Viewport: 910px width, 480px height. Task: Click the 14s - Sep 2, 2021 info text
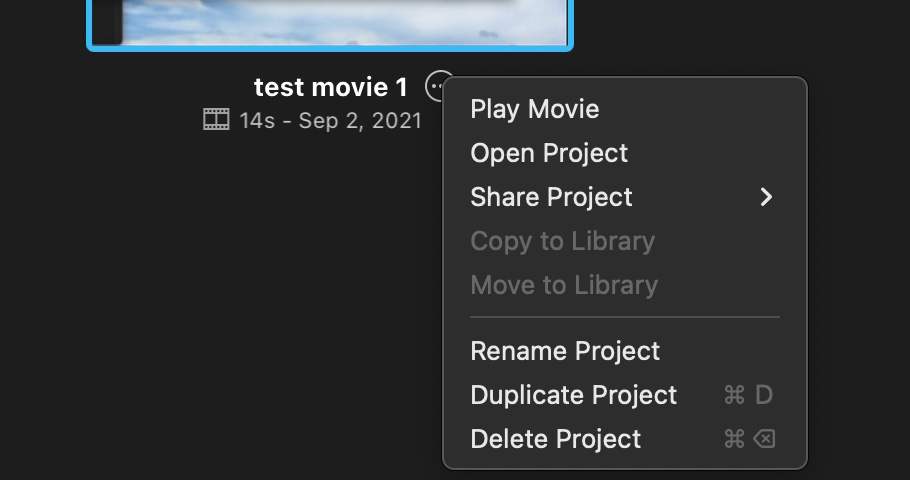pyautogui.click(x=330, y=121)
